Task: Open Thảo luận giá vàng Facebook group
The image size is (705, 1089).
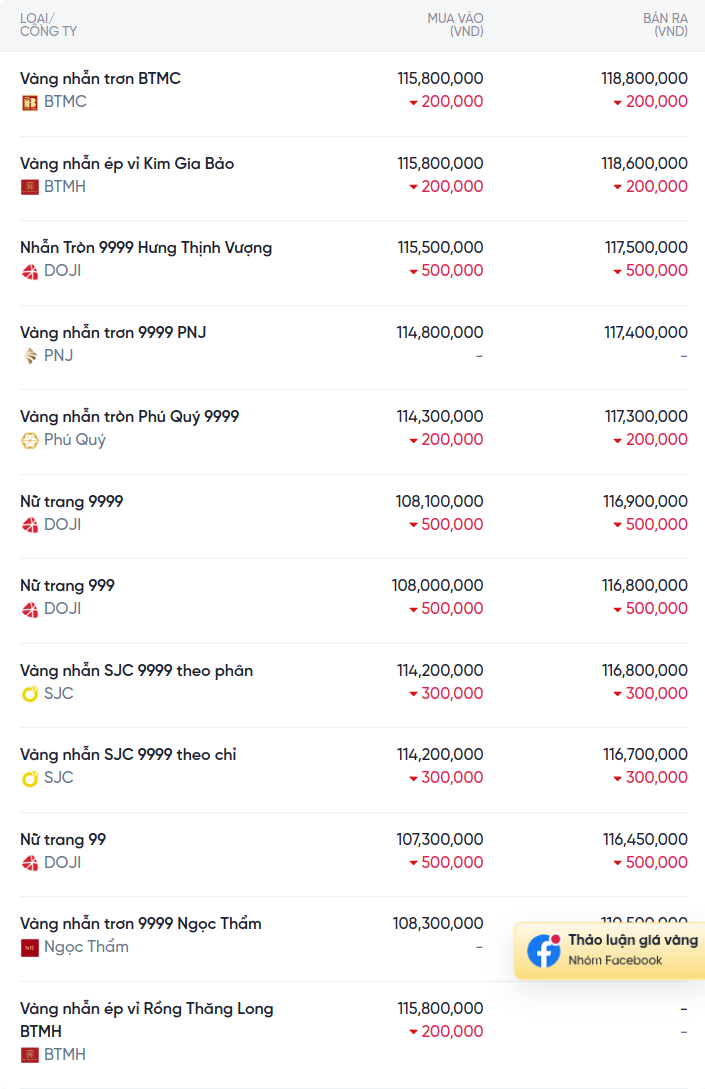Action: point(610,951)
